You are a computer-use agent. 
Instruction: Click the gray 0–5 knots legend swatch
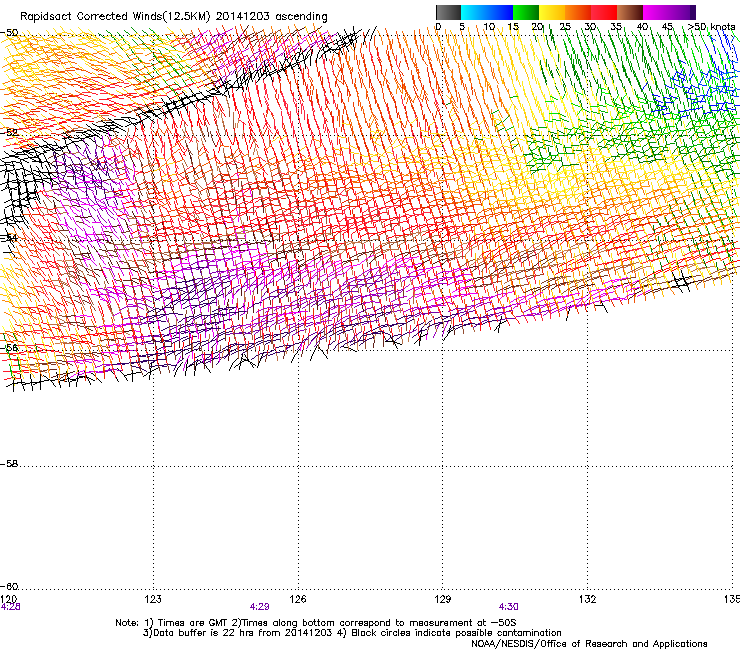click(448, 12)
